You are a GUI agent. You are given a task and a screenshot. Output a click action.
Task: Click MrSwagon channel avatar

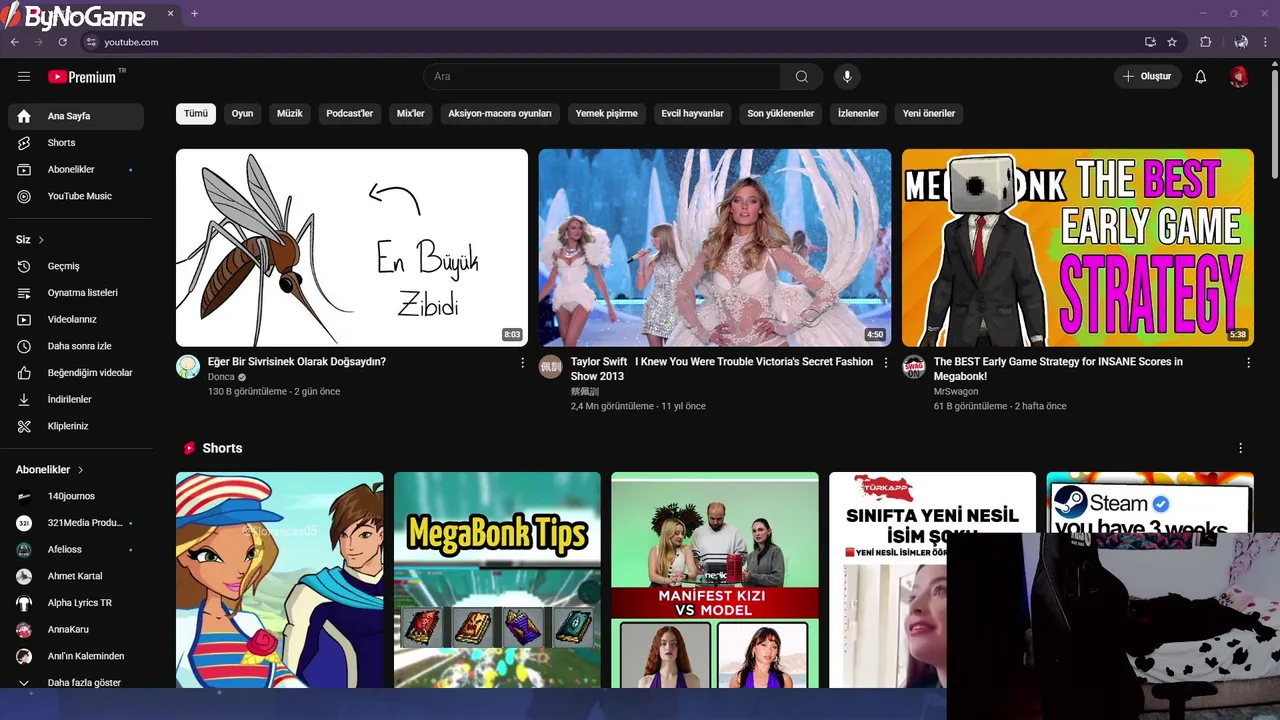(914, 366)
